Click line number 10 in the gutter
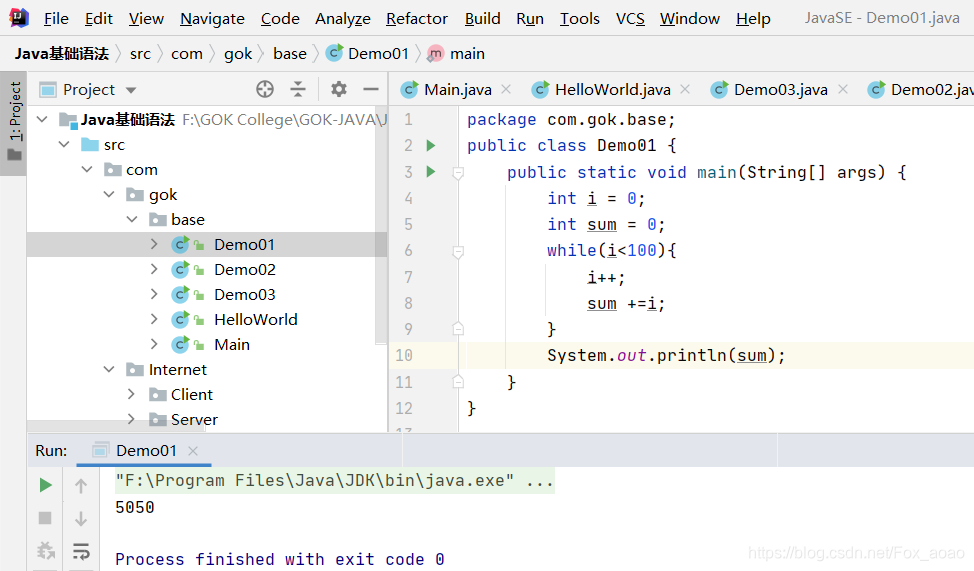Image resolution: width=974 pixels, height=571 pixels. tap(404, 355)
